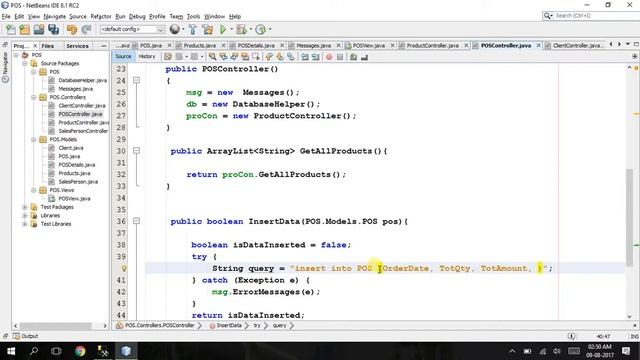The image size is (640, 360).
Task: Switch to the POSDetails.java editor tab
Action: [x=256, y=45]
